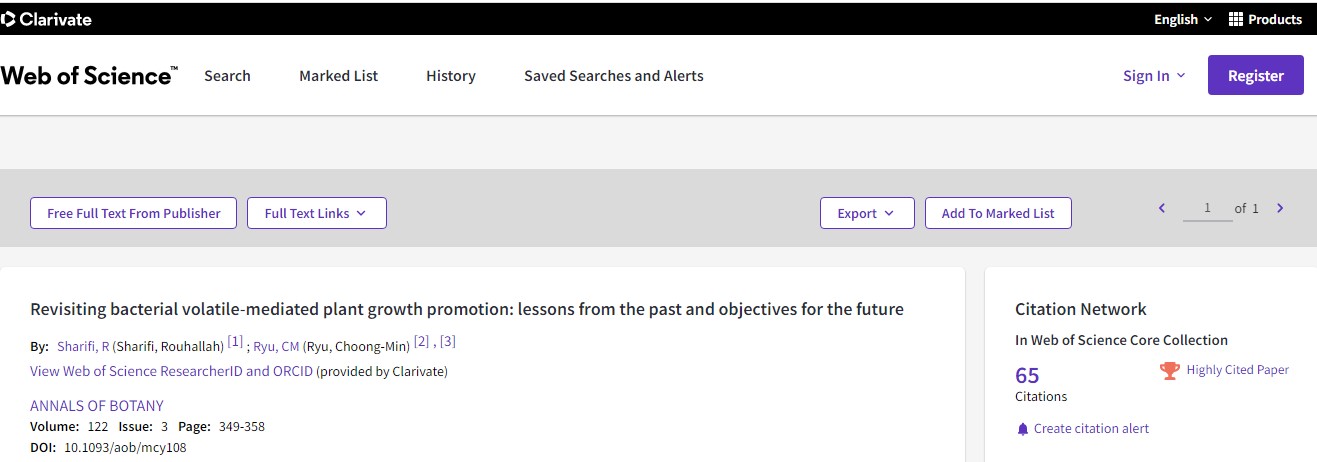Click the citation alert bell icon
Screen dimensions: 1317x462
point(1022,429)
